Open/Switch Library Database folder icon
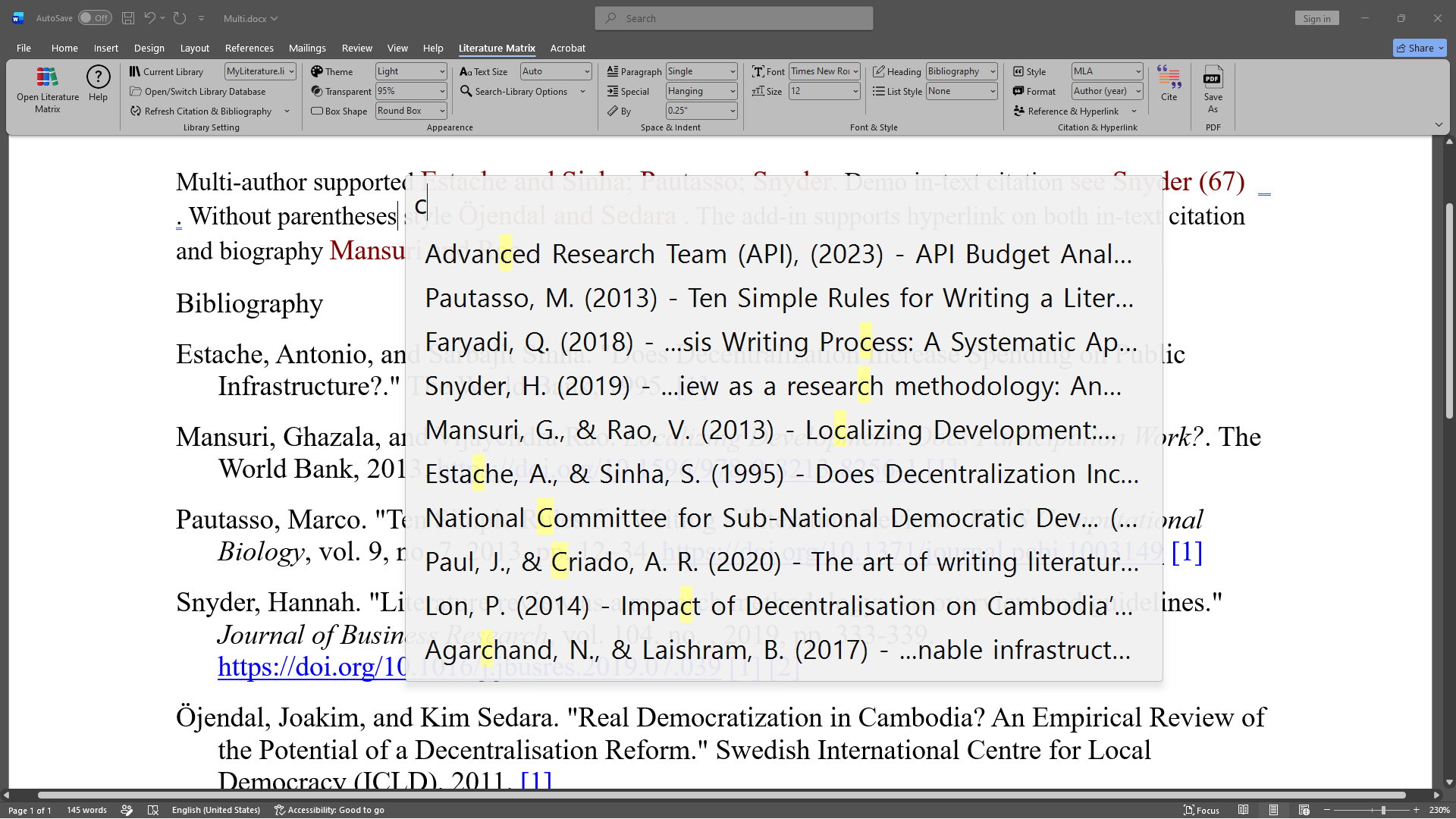The width and height of the screenshot is (1456, 819). [x=136, y=91]
